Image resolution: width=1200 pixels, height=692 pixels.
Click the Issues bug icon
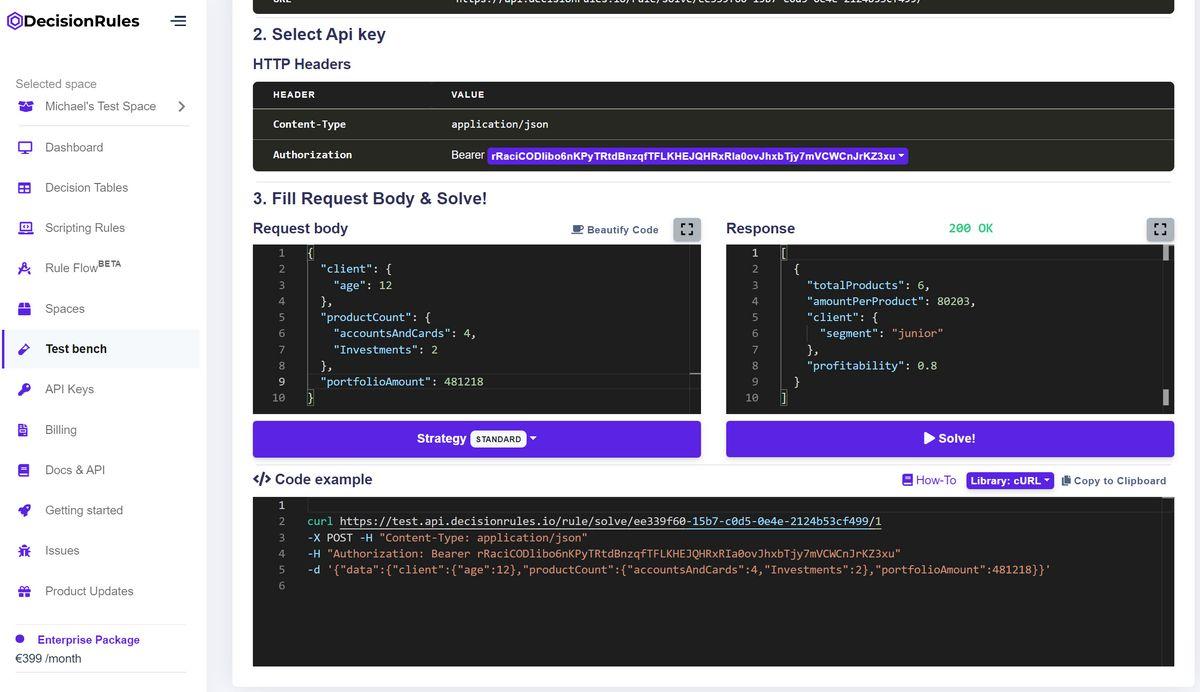click(25, 551)
